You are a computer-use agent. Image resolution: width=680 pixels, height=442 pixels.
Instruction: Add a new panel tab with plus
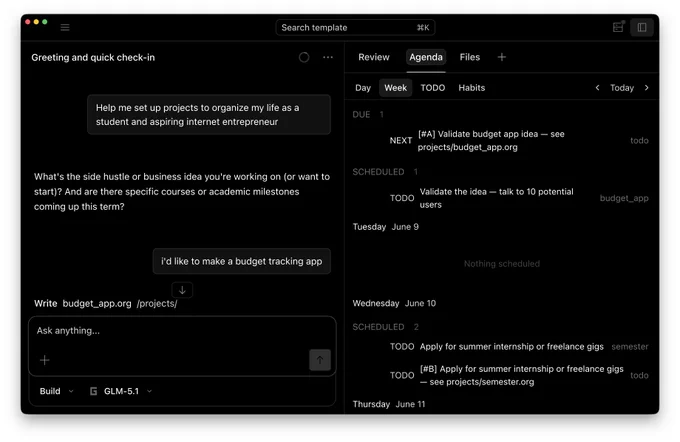pyautogui.click(x=502, y=57)
